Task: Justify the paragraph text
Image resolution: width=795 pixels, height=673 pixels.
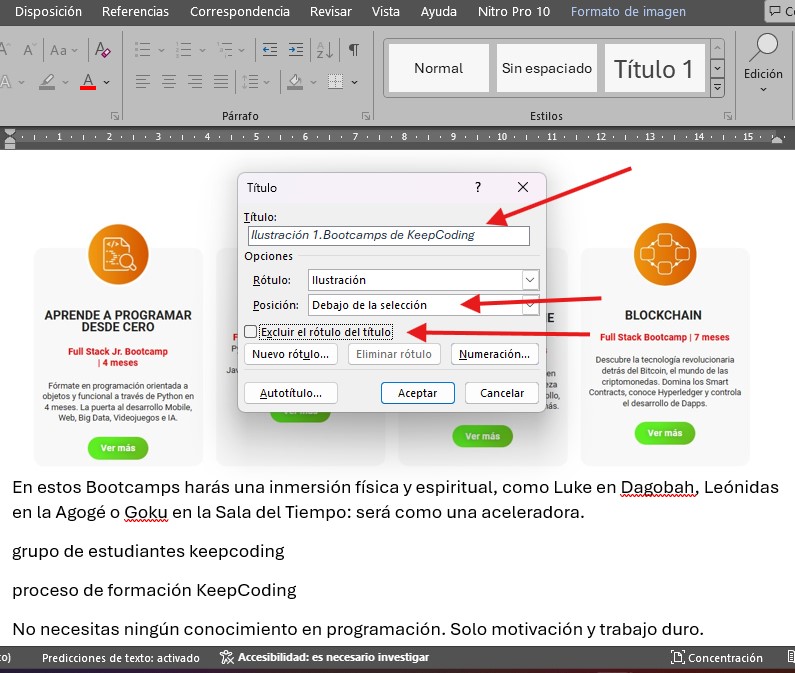Action: (221, 81)
